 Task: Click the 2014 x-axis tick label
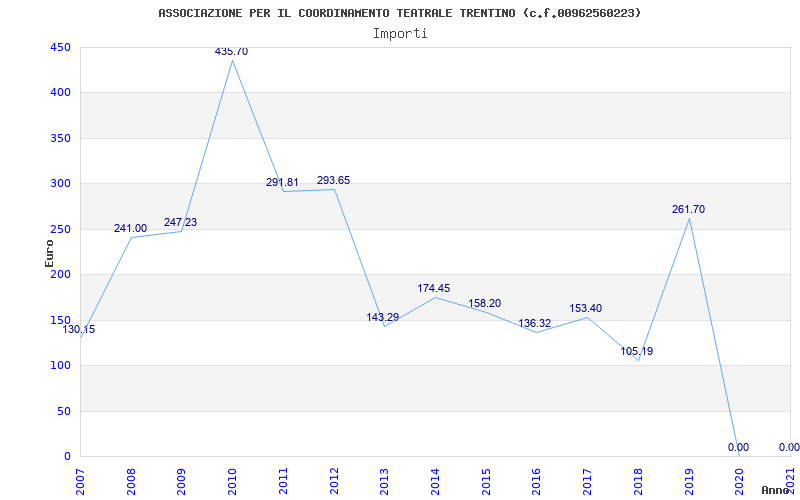(435, 481)
